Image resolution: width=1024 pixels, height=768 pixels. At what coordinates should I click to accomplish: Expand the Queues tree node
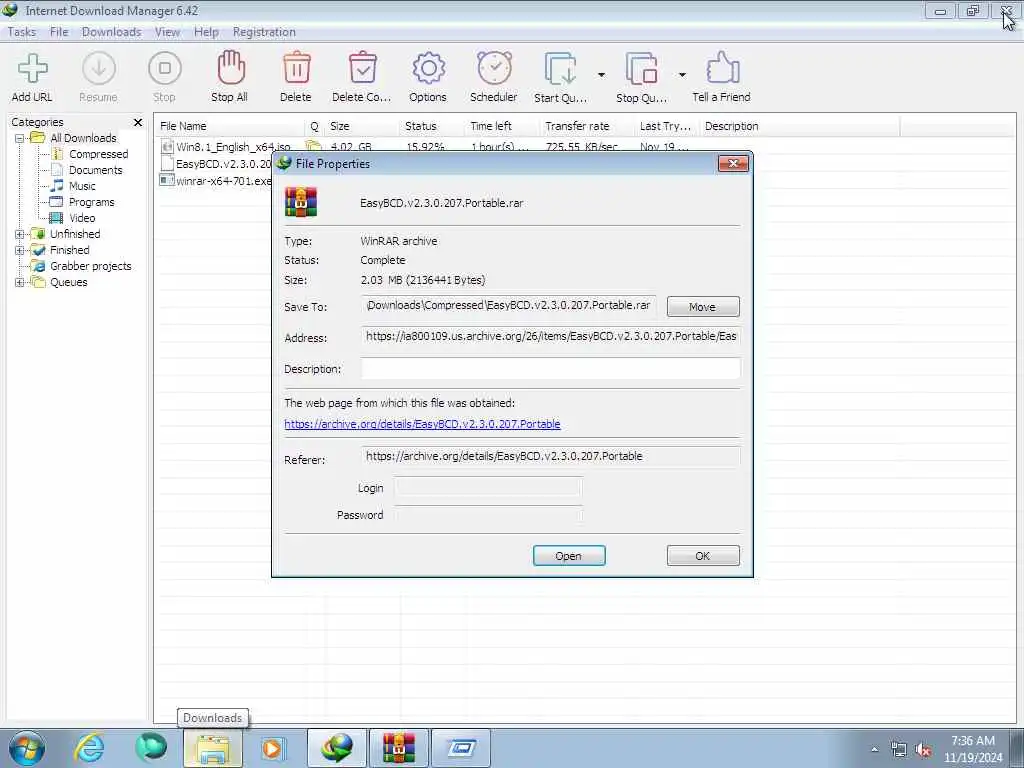pyautogui.click(x=20, y=283)
